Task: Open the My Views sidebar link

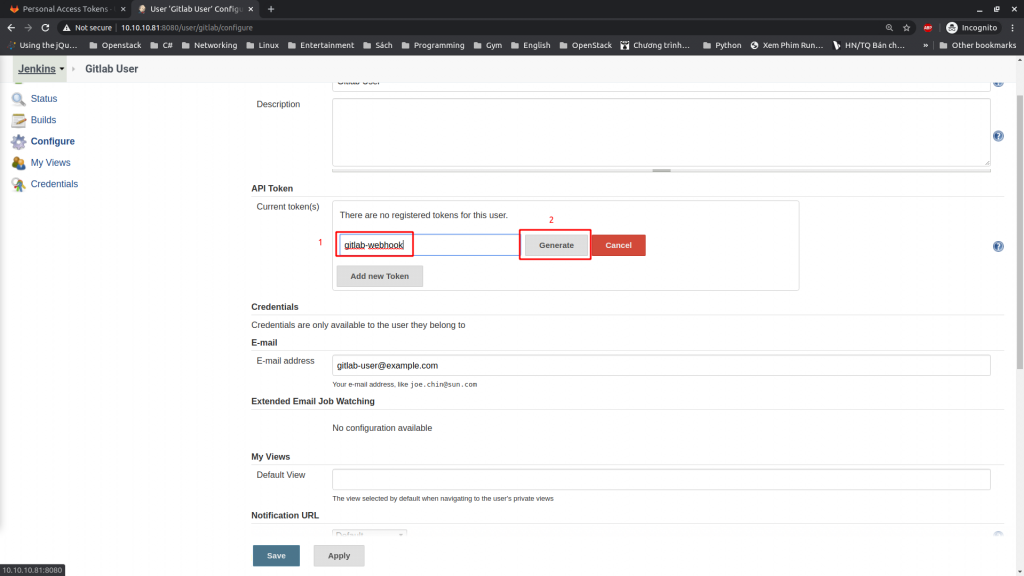Action: click(x=50, y=163)
